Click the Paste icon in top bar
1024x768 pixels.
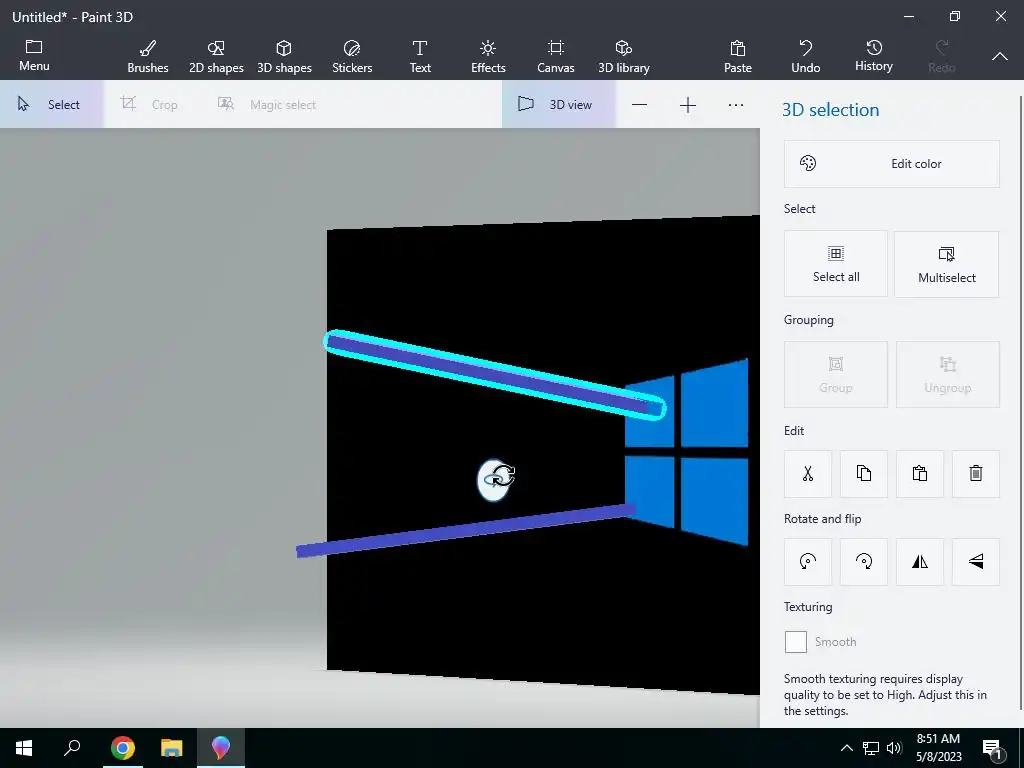(x=737, y=56)
